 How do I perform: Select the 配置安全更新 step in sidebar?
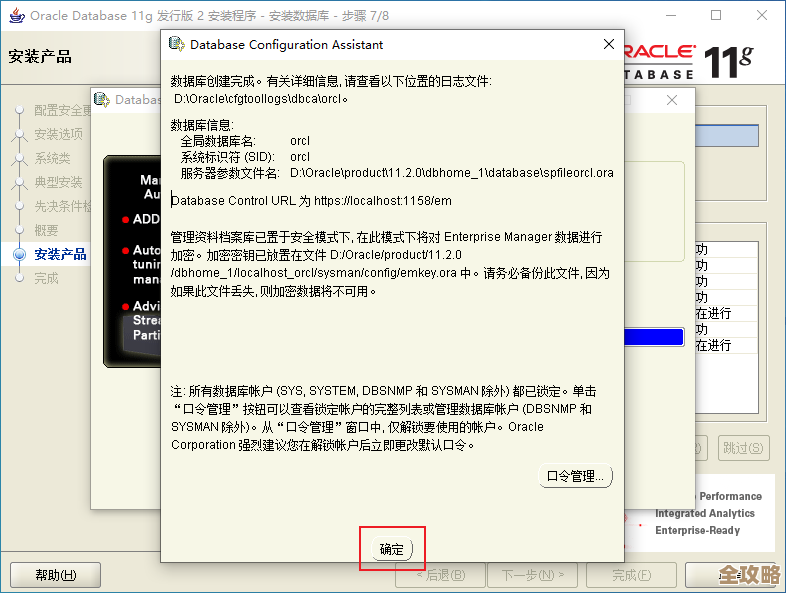pyautogui.click(x=62, y=110)
